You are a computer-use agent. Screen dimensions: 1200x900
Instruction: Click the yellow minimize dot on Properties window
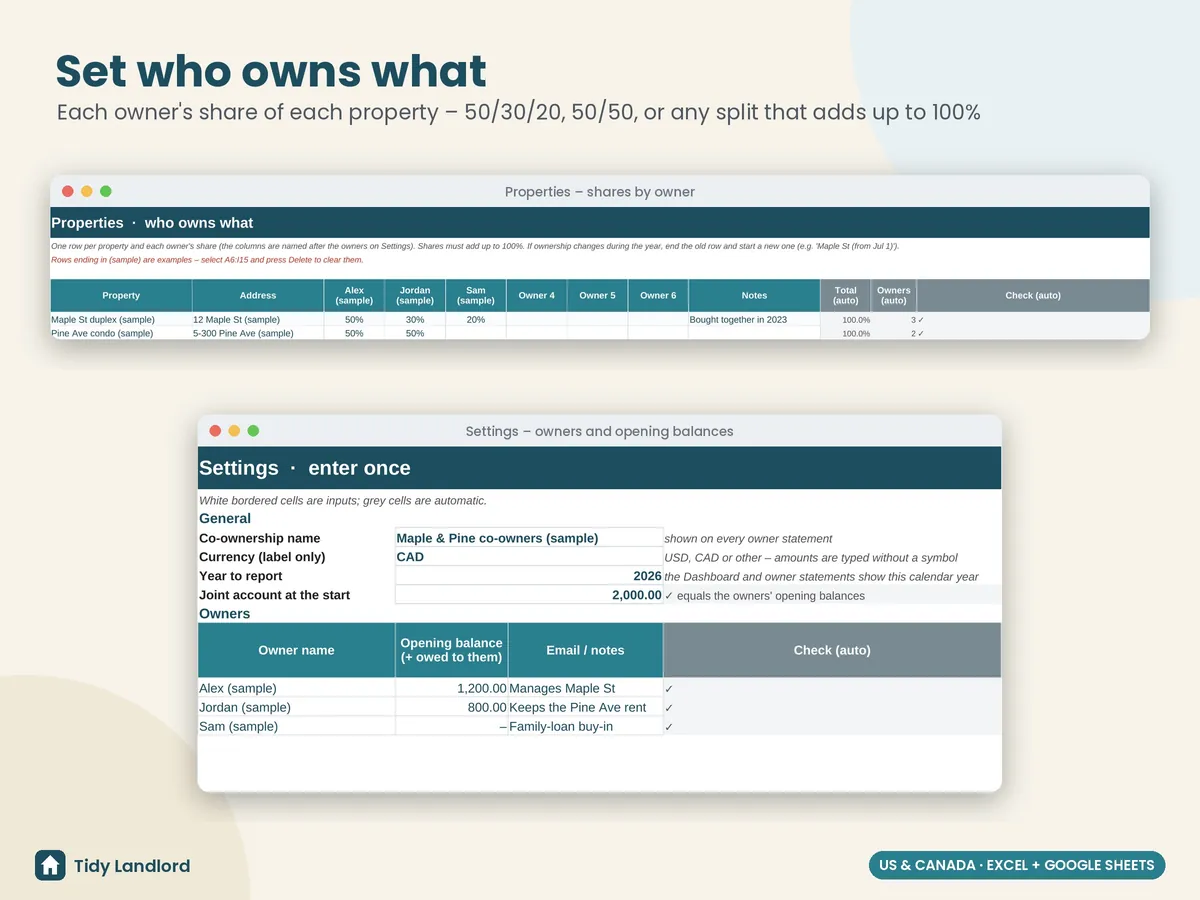pos(87,191)
